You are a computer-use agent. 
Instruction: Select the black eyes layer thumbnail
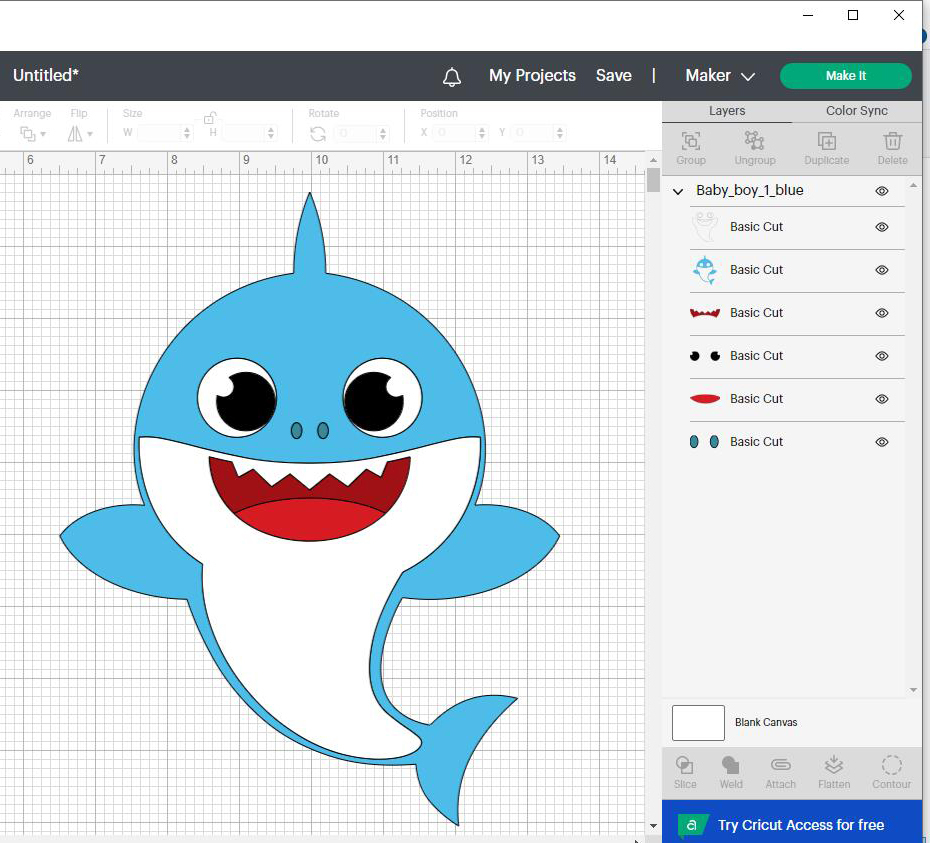(x=705, y=356)
